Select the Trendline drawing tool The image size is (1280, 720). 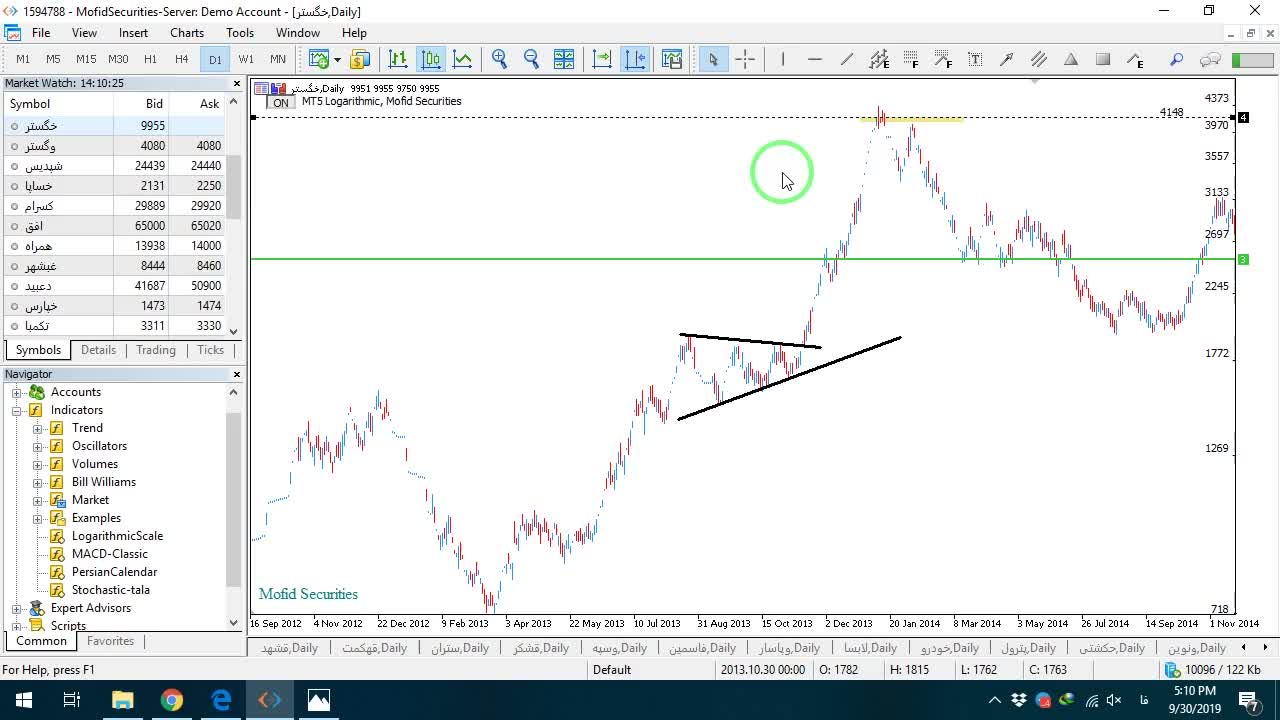click(x=847, y=59)
